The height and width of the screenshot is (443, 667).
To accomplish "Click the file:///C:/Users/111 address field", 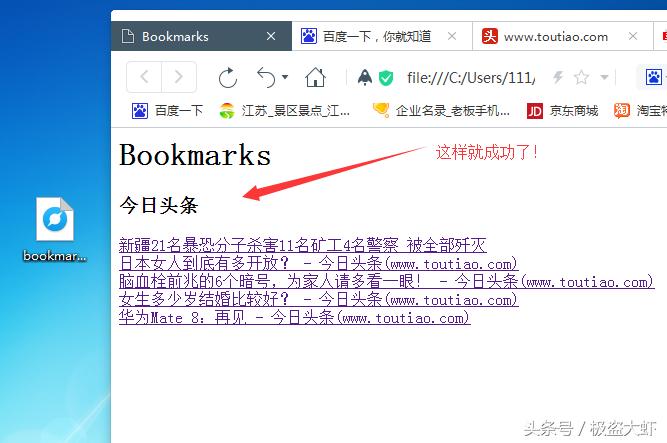I will (471, 77).
